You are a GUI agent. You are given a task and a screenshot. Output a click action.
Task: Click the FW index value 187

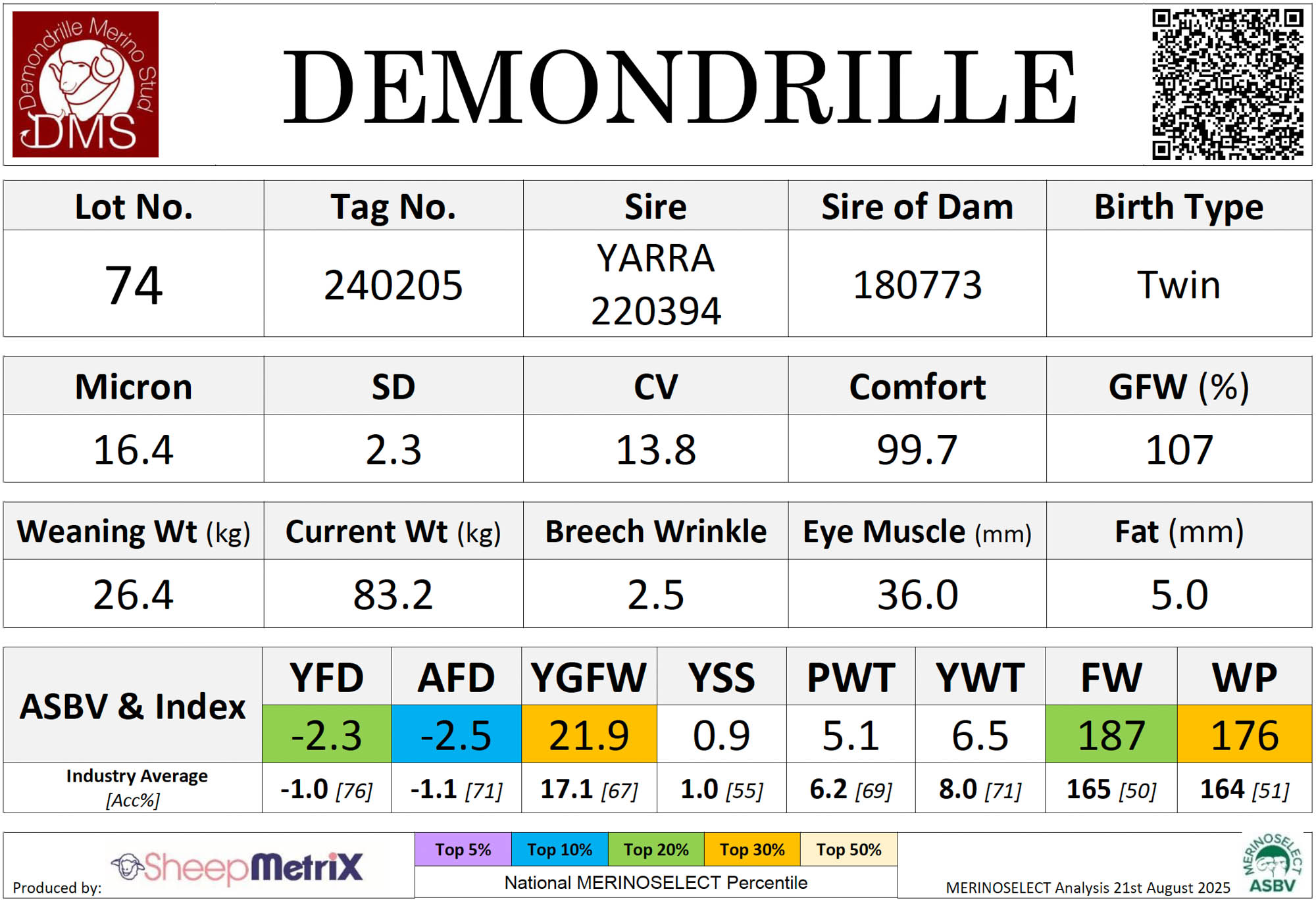click(1111, 734)
